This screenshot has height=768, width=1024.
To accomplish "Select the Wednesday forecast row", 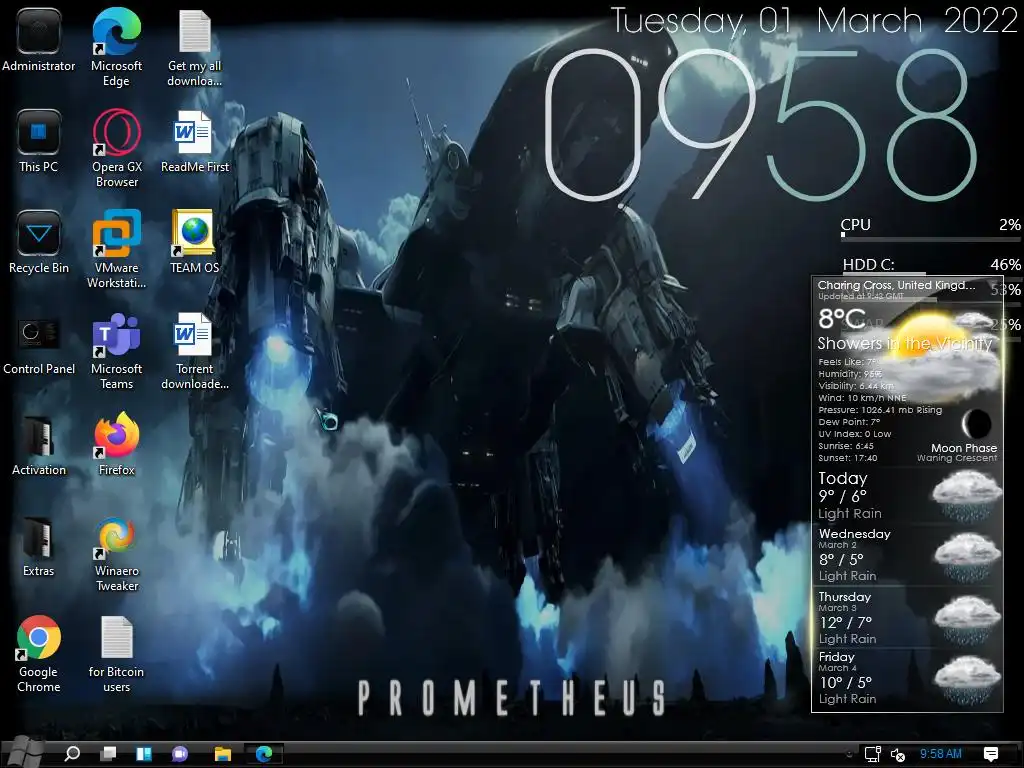I will [x=907, y=554].
